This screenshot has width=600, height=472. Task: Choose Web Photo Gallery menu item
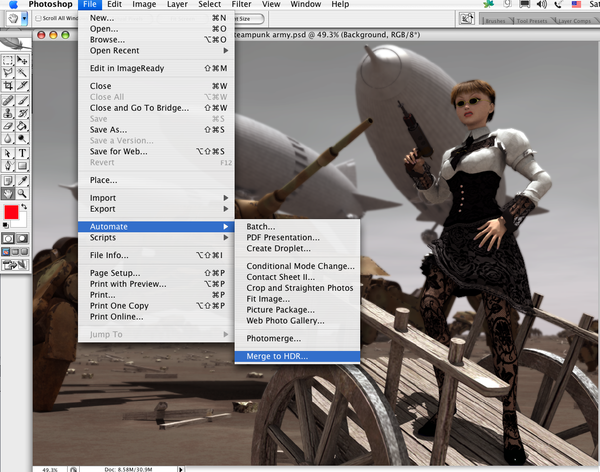click(x=297, y=321)
